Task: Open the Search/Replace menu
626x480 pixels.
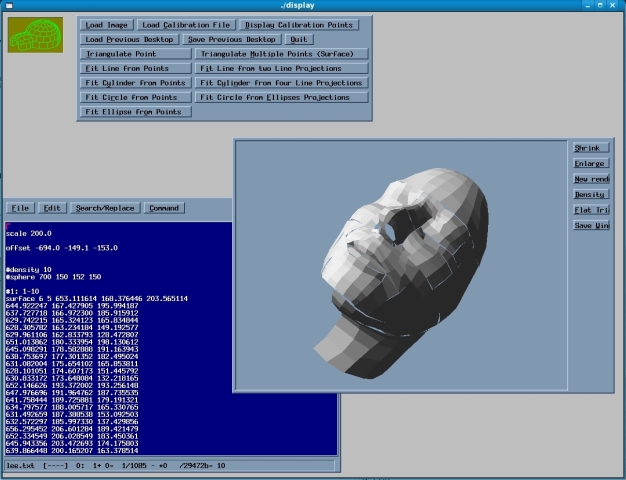Action: pos(104,208)
